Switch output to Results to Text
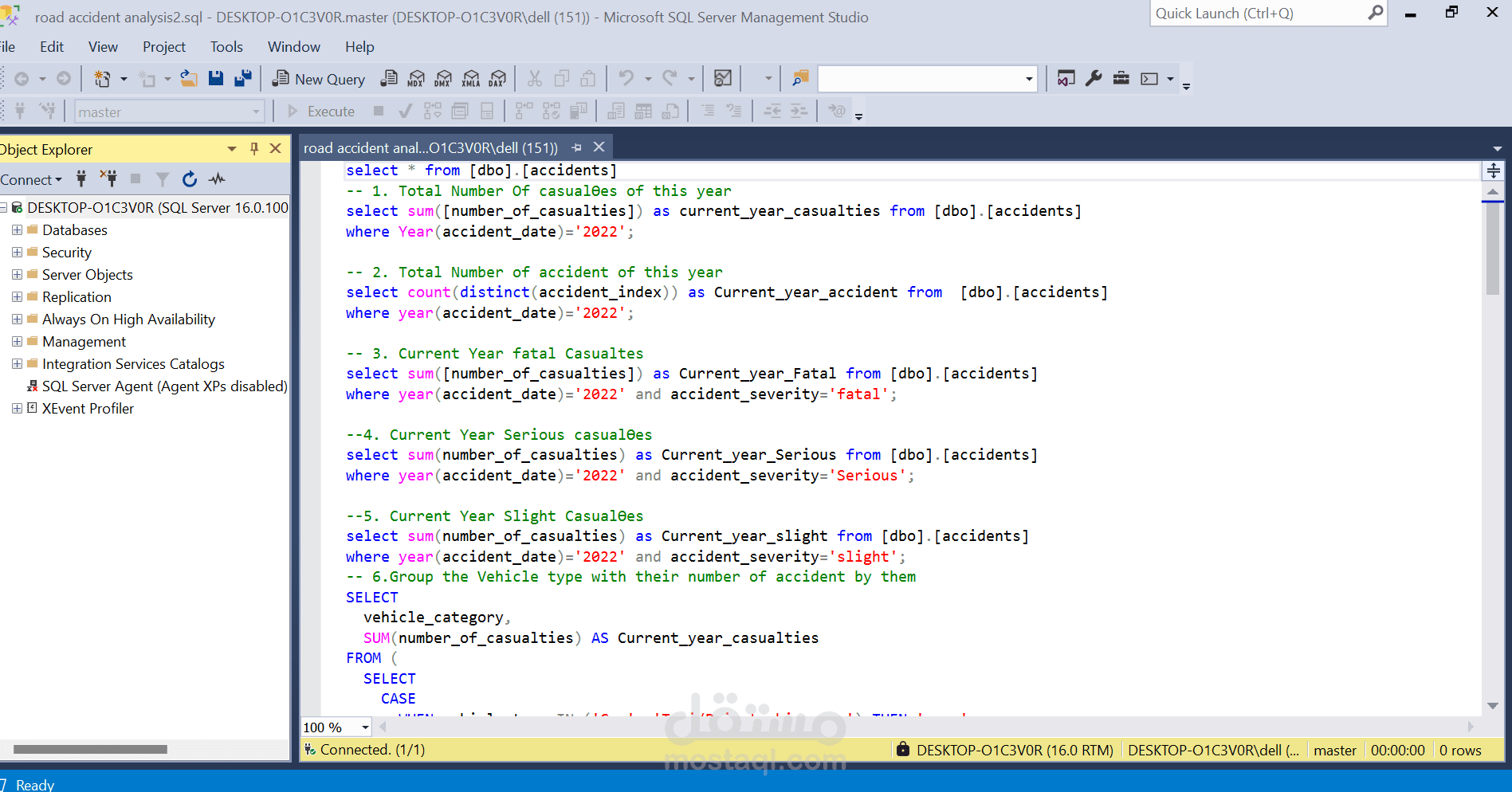Screen dimensions: 1512x792 click(x=616, y=112)
